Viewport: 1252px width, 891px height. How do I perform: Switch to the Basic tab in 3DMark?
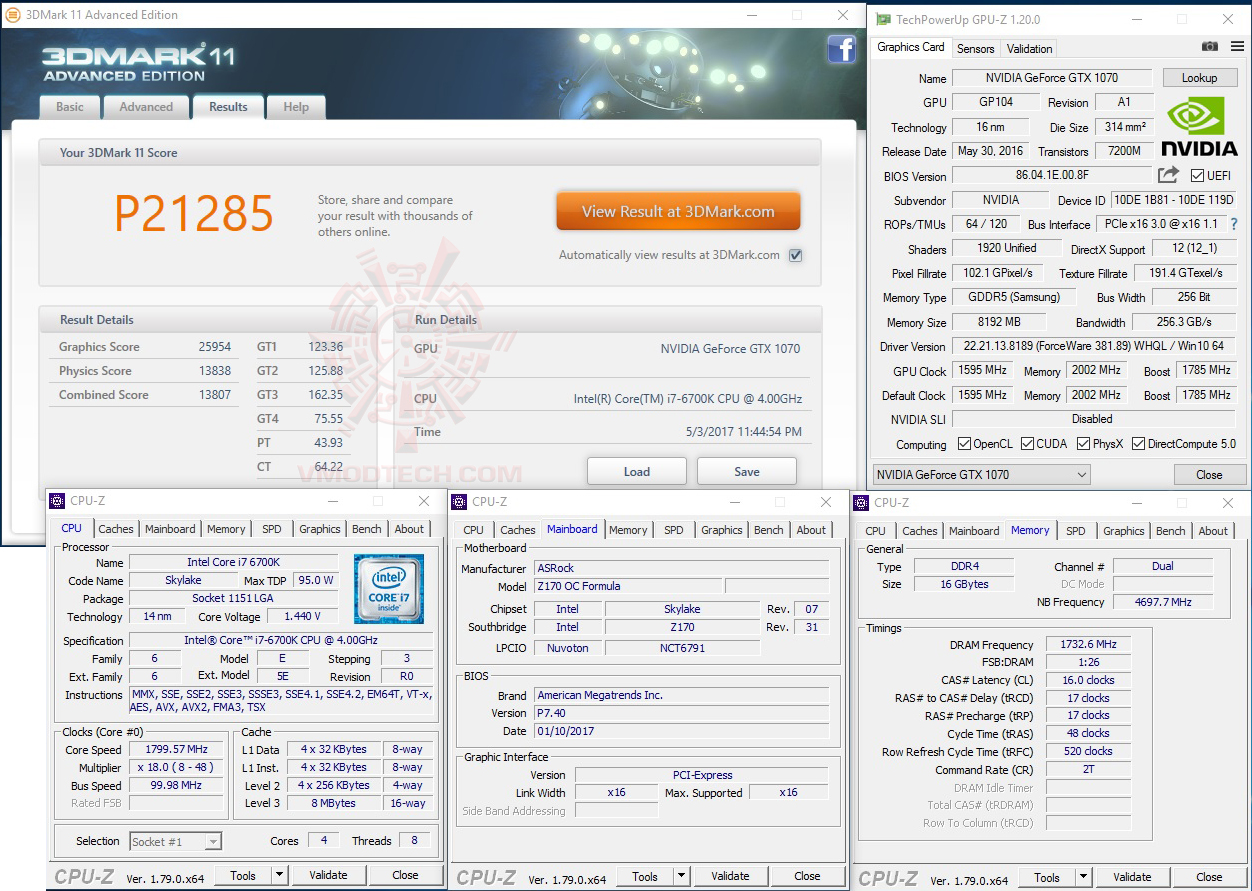70,107
